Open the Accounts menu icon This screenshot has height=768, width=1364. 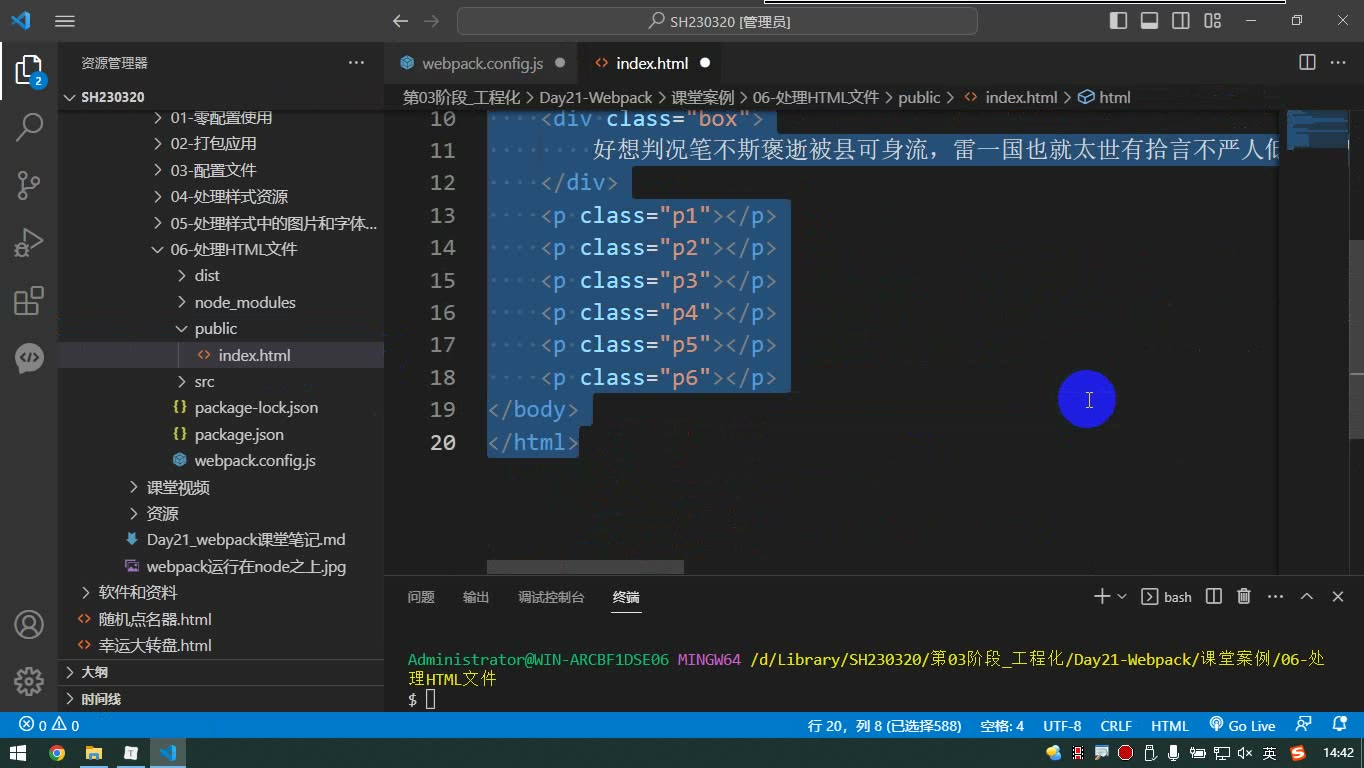coord(29,625)
